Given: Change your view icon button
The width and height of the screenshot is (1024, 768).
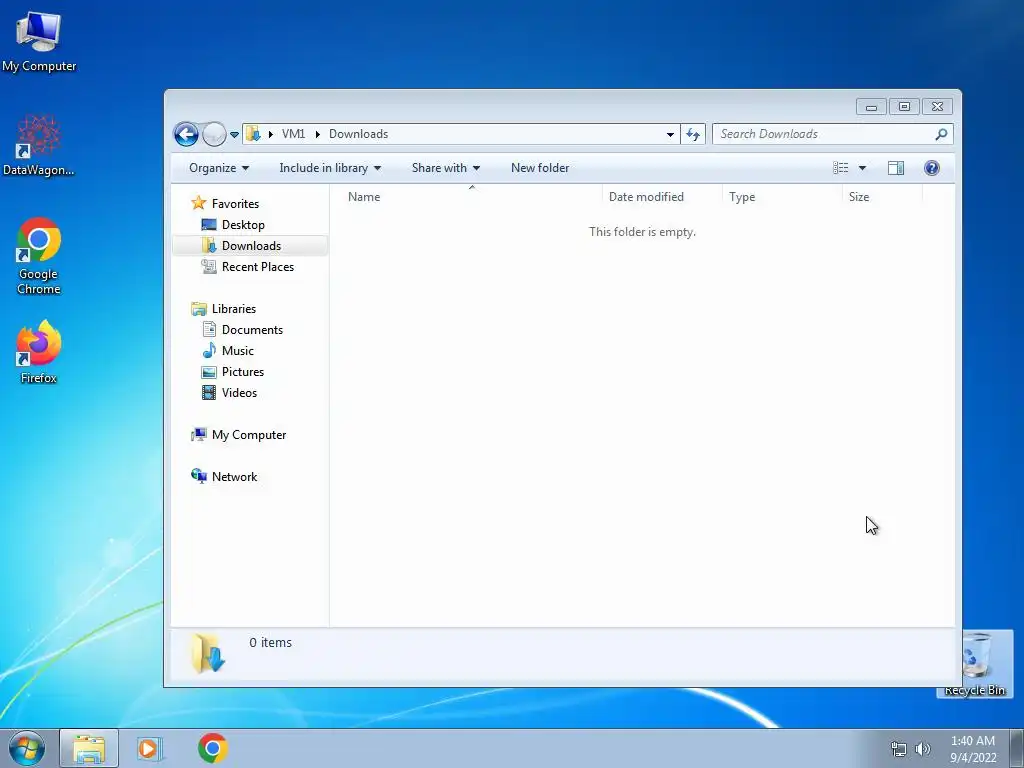Looking at the screenshot, I should pyautogui.click(x=840, y=168).
